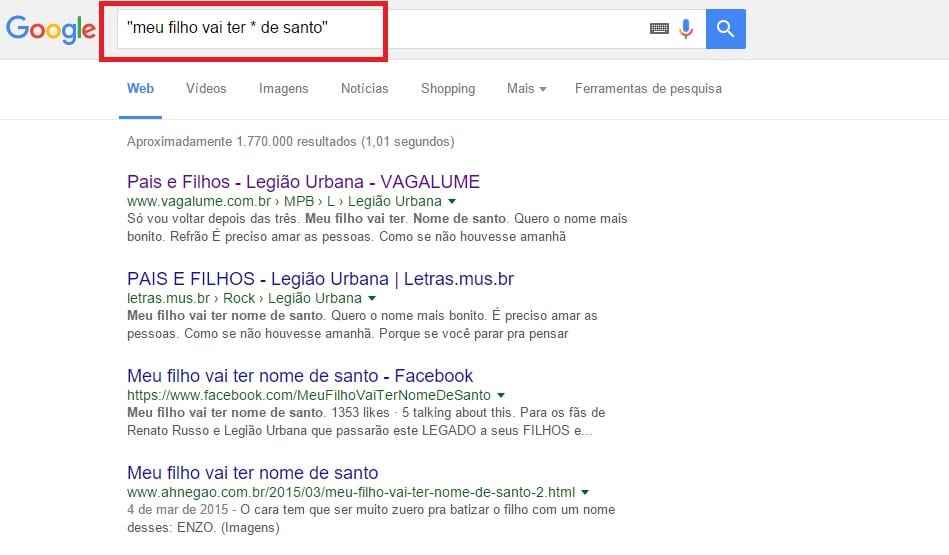Open the ahnegao.com.br result dropdown arrow

[x=585, y=492]
